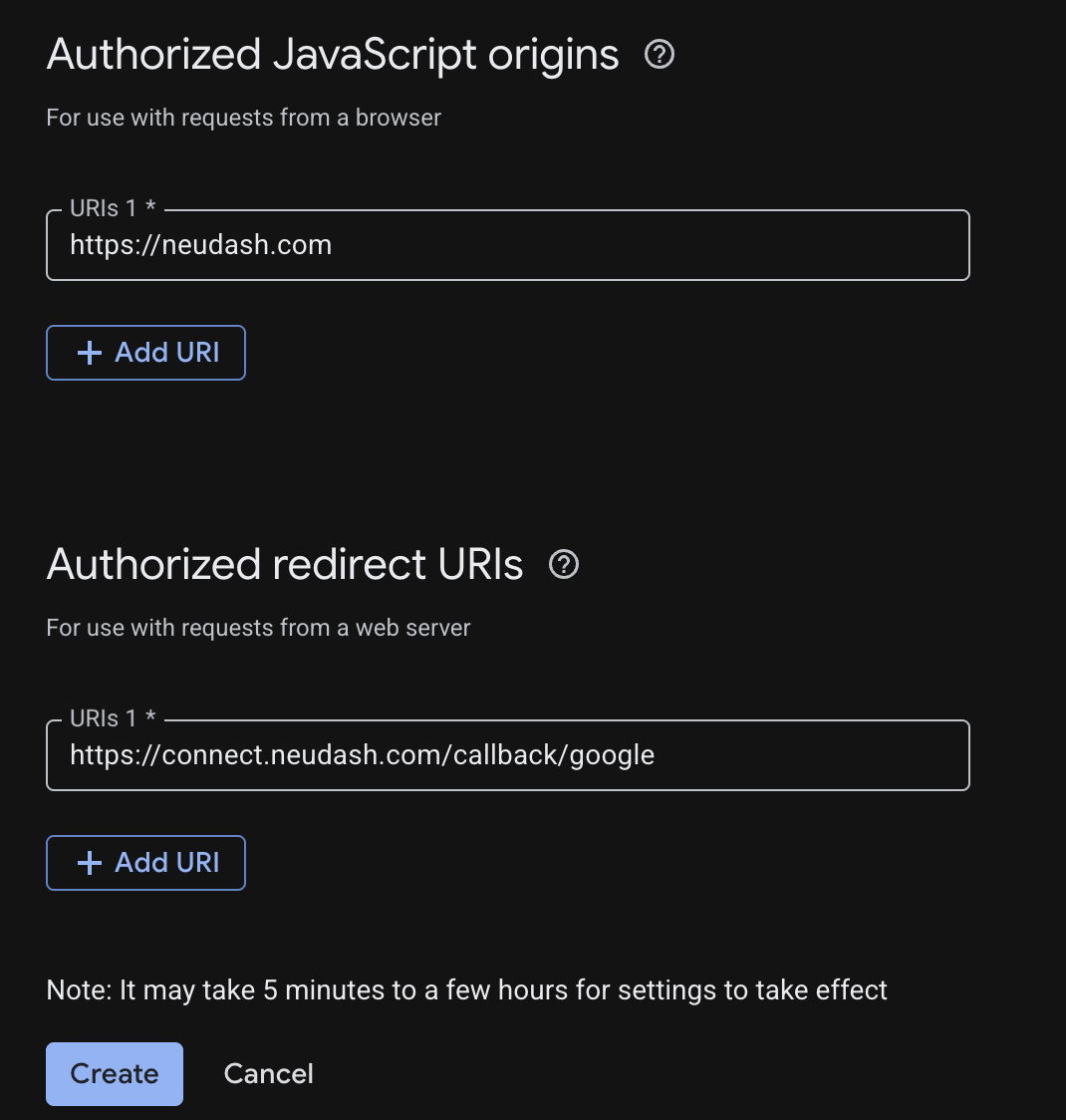Click the Authorized redirect URIs heading

(x=284, y=564)
